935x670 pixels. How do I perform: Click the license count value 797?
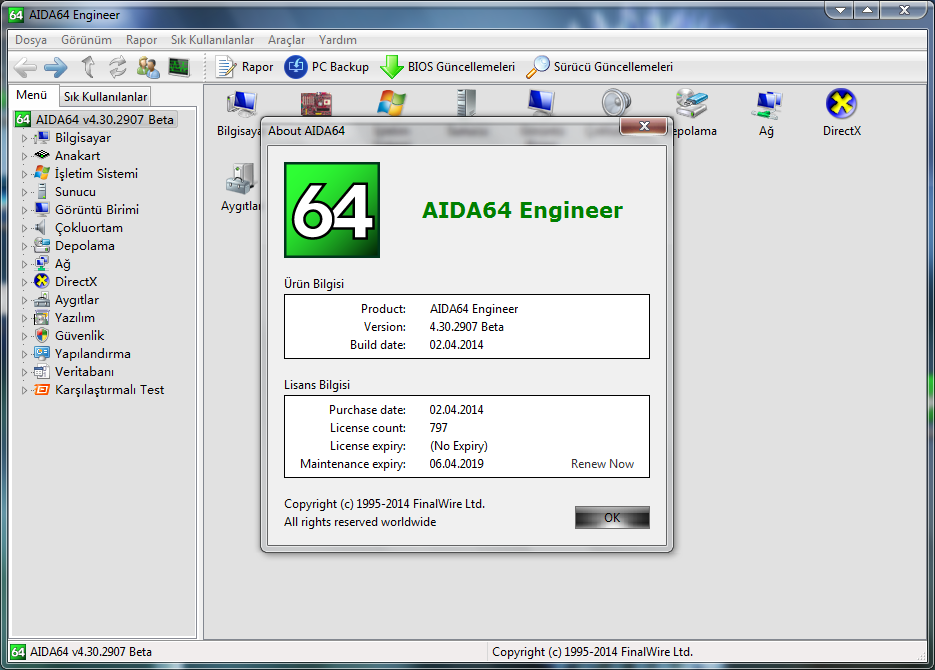438,428
